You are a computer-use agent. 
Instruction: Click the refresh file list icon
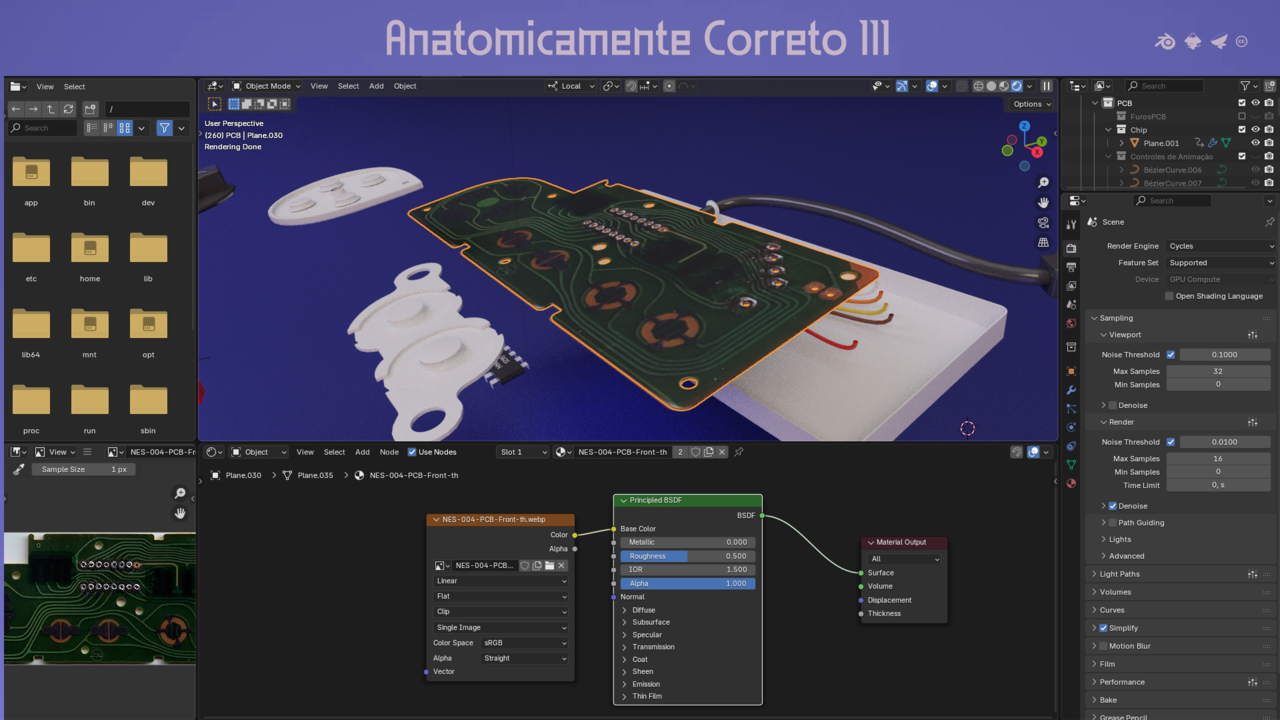(68, 109)
